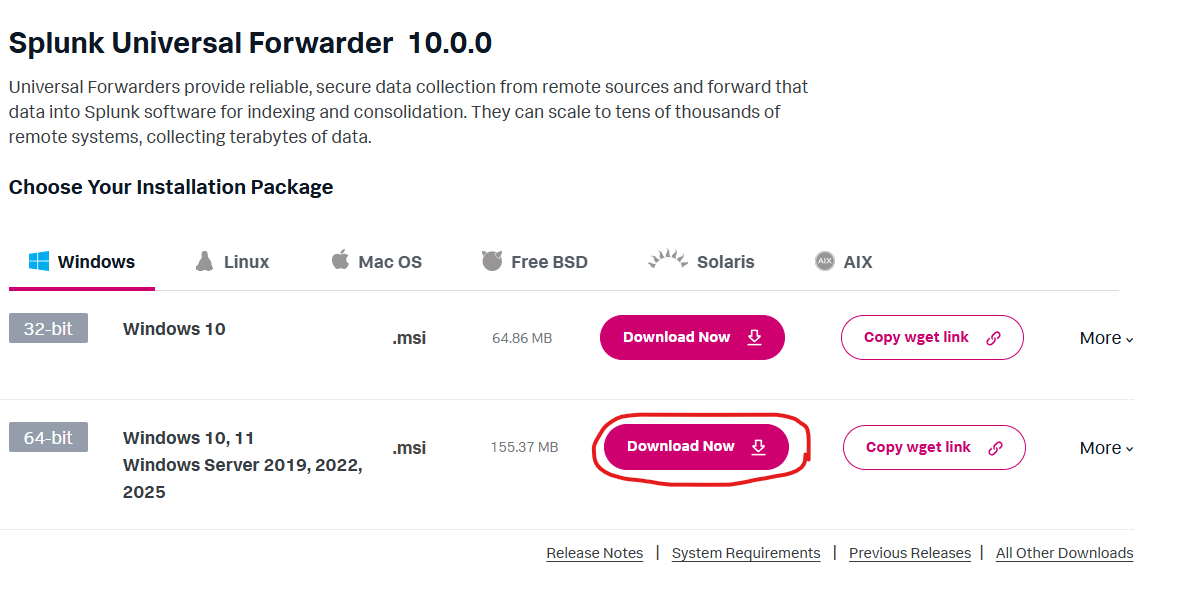Click the Mac OS apple icon
The width and height of the screenshot is (1185, 592).
[340, 260]
